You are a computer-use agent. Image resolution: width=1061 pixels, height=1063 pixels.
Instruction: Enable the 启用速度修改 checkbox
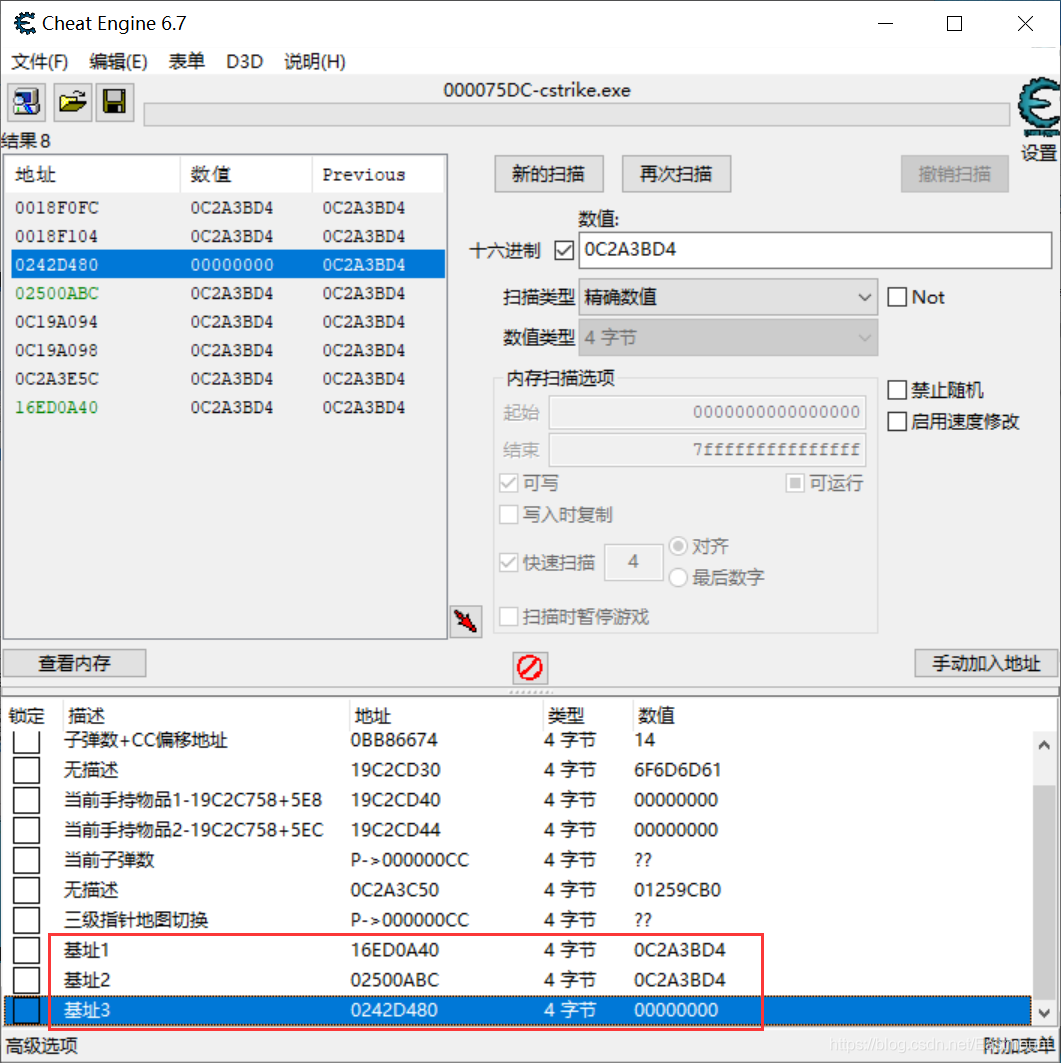(x=897, y=422)
